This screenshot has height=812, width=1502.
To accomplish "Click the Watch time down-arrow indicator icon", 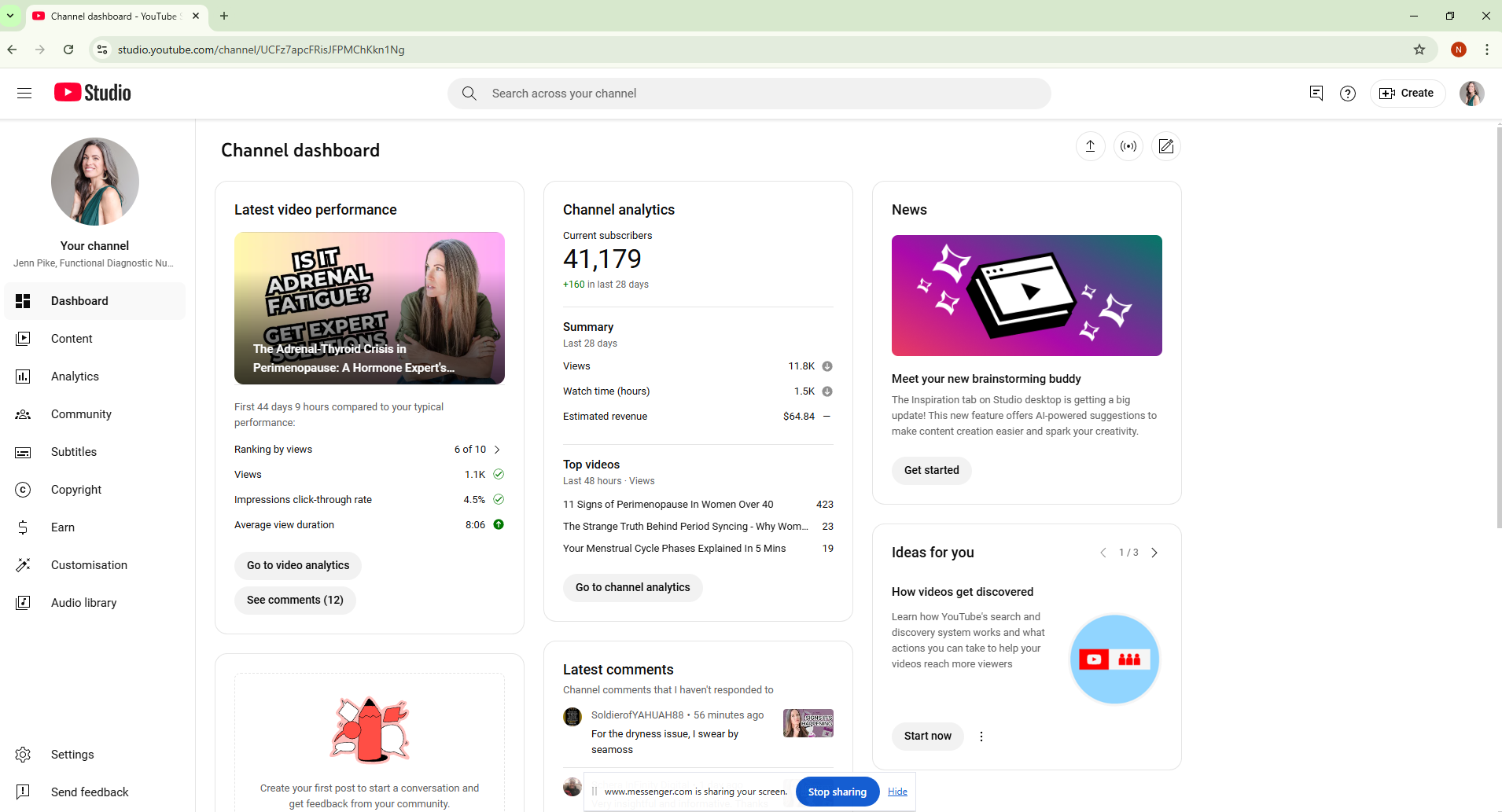I will (827, 391).
